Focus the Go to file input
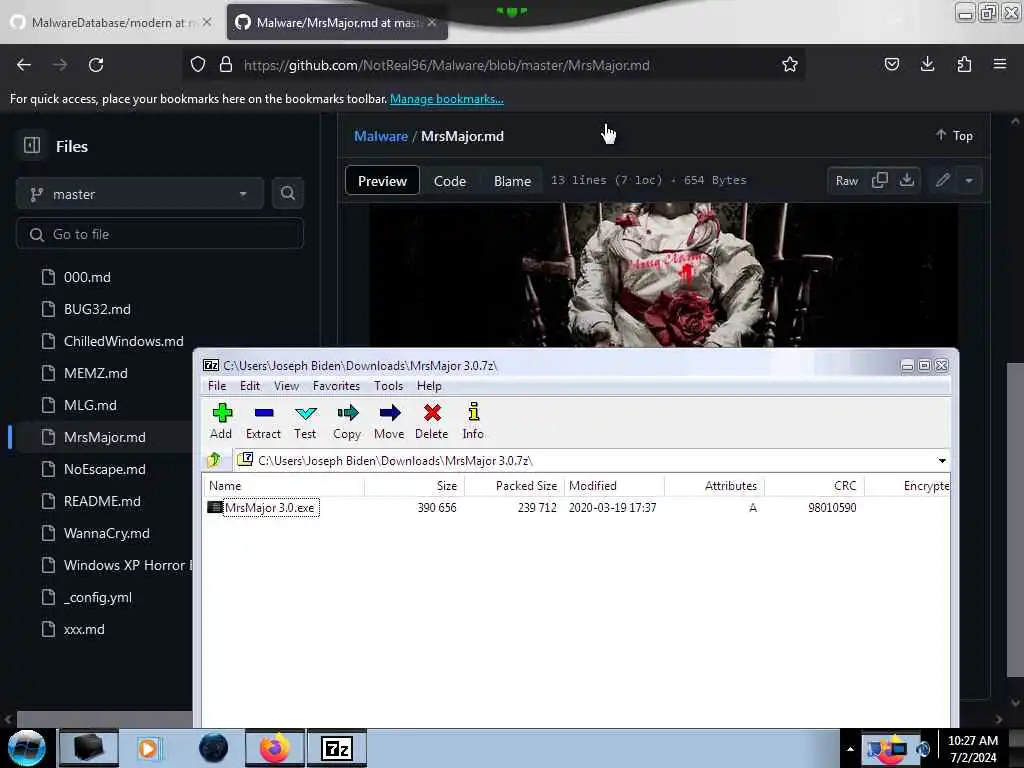Image resolution: width=1024 pixels, height=768 pixels. point(159,234)
